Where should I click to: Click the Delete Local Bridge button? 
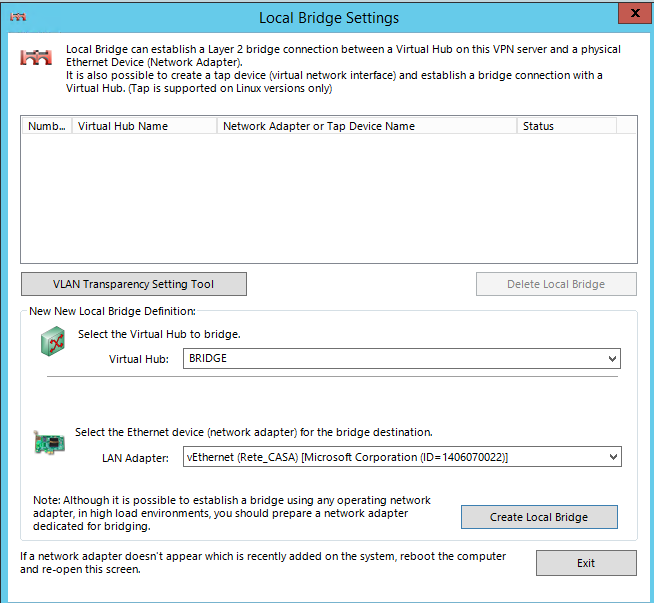pyautogui.click(x=556, y=284)
